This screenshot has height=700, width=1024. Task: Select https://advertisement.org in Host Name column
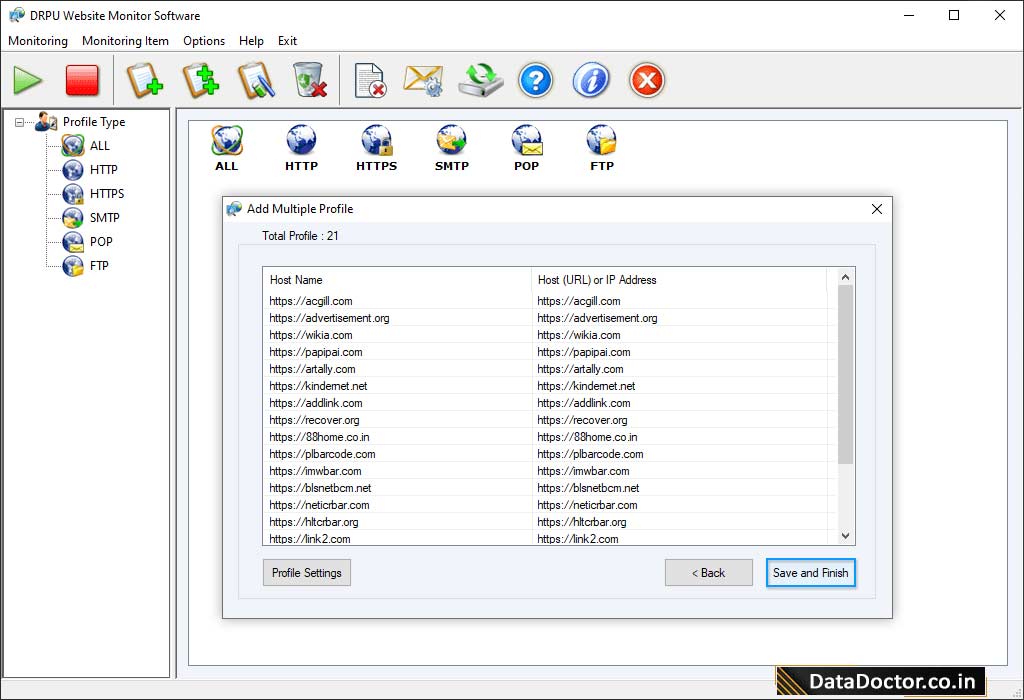[329, 318]
